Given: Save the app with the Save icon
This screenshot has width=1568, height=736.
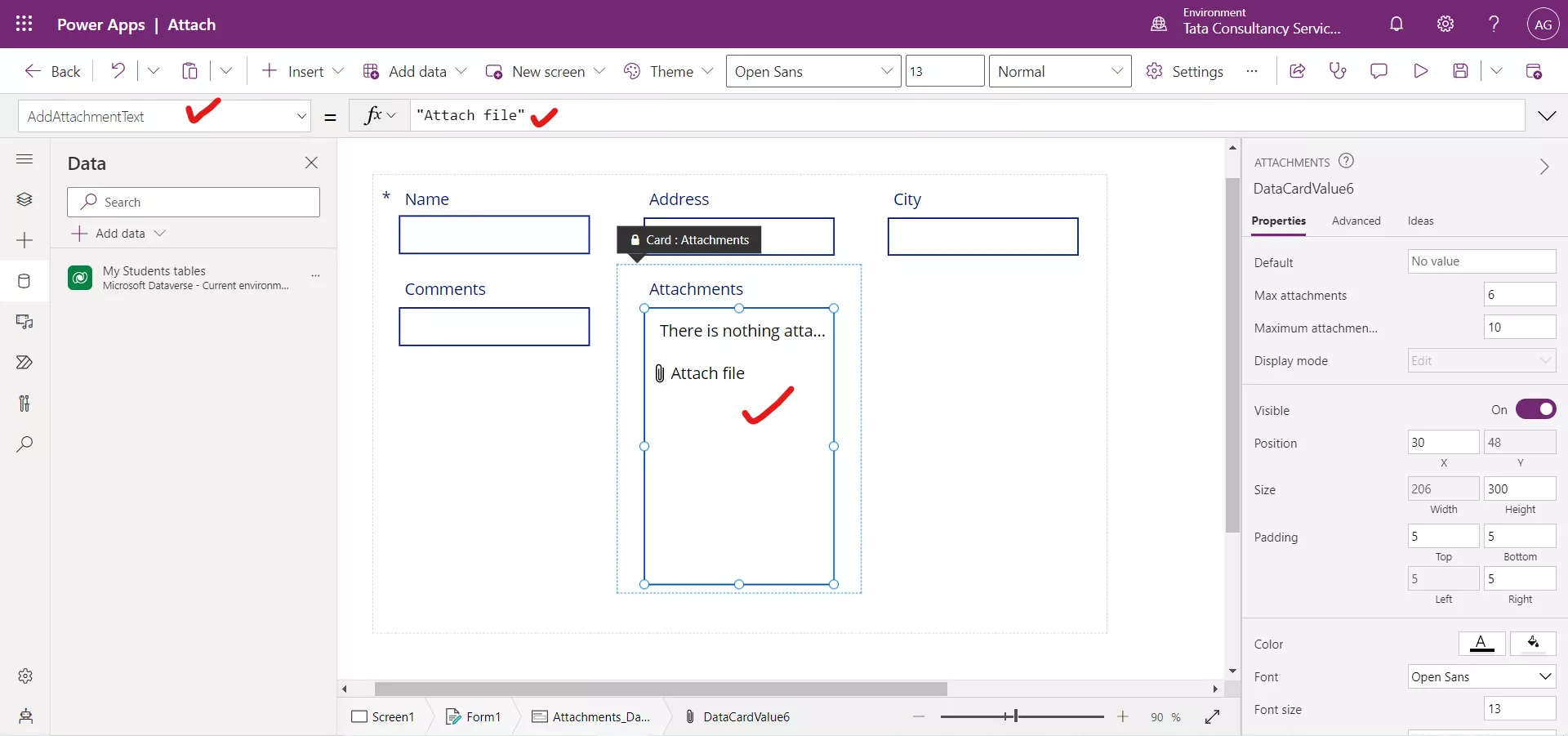Looking at the screenshot, I should (x=1462, y=71).
